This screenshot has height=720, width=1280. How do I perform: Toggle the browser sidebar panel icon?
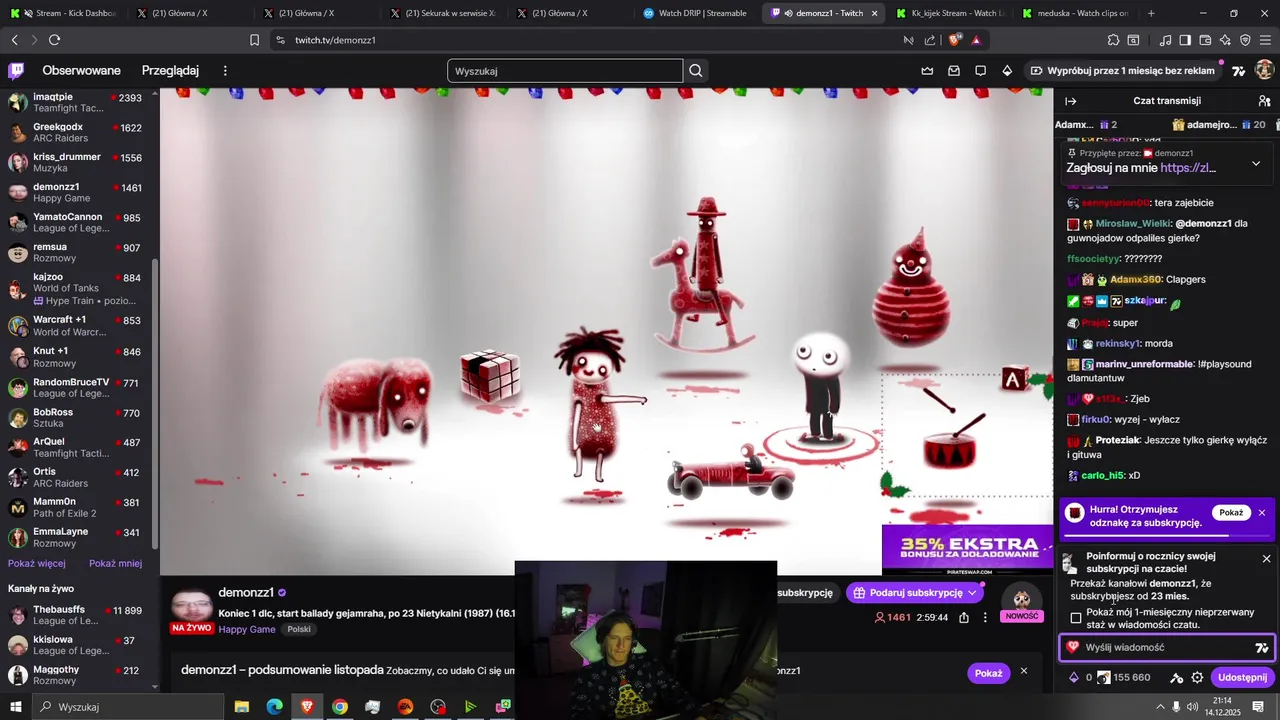pos(1185,40)
